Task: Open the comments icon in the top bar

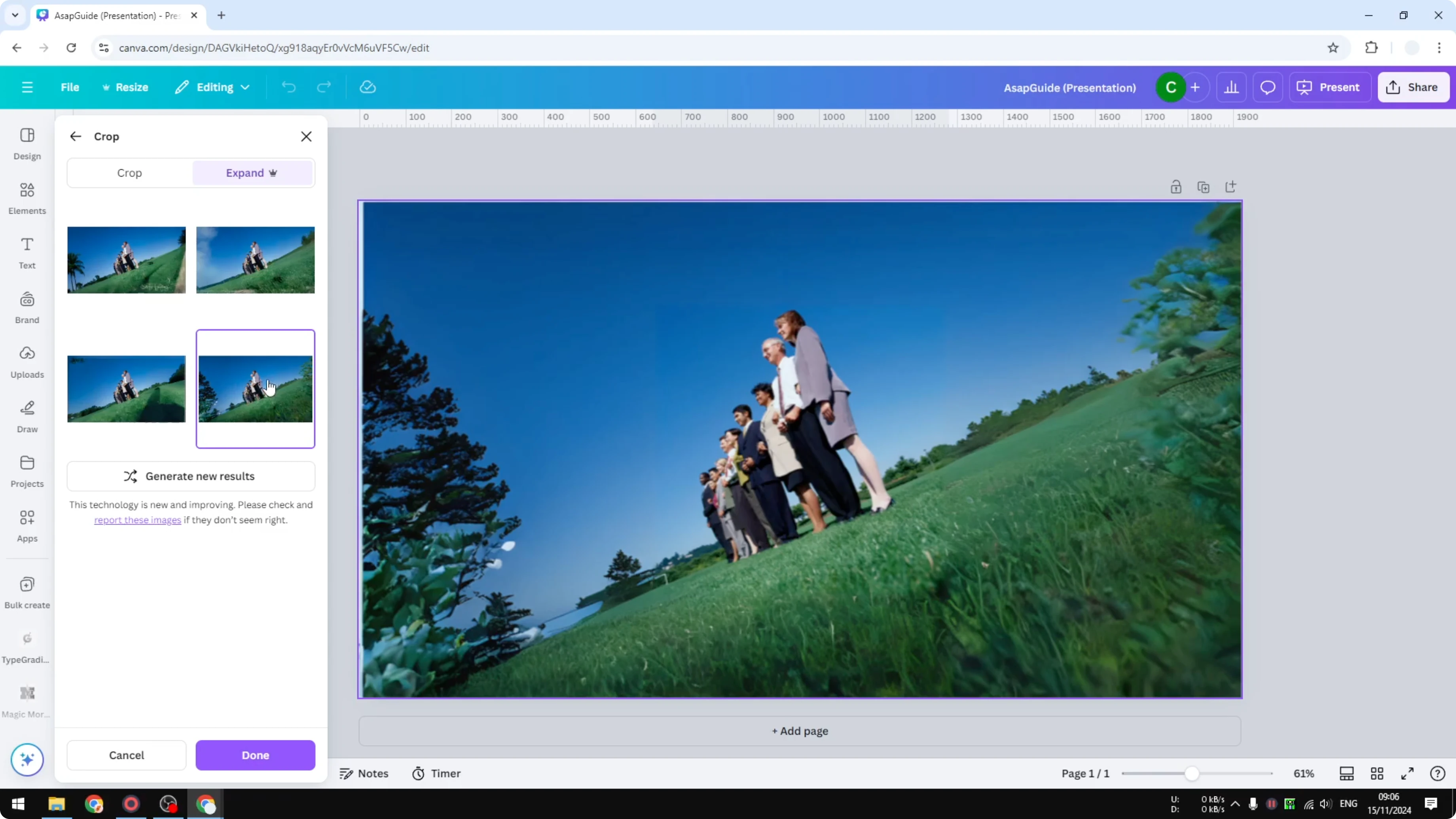Action: coord(1268,87)
